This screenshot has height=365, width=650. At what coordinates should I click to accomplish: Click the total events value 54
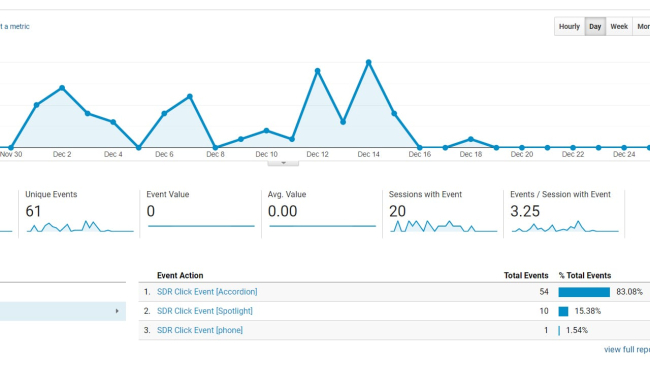point(544,292)
